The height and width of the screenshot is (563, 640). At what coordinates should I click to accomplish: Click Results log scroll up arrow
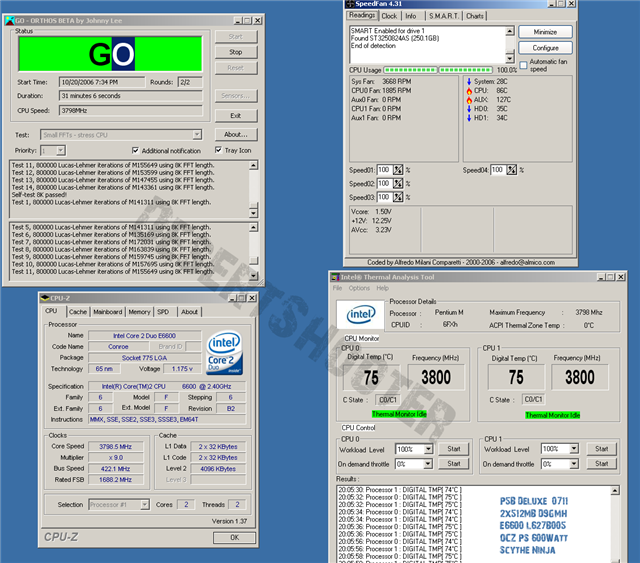point(615,490)
